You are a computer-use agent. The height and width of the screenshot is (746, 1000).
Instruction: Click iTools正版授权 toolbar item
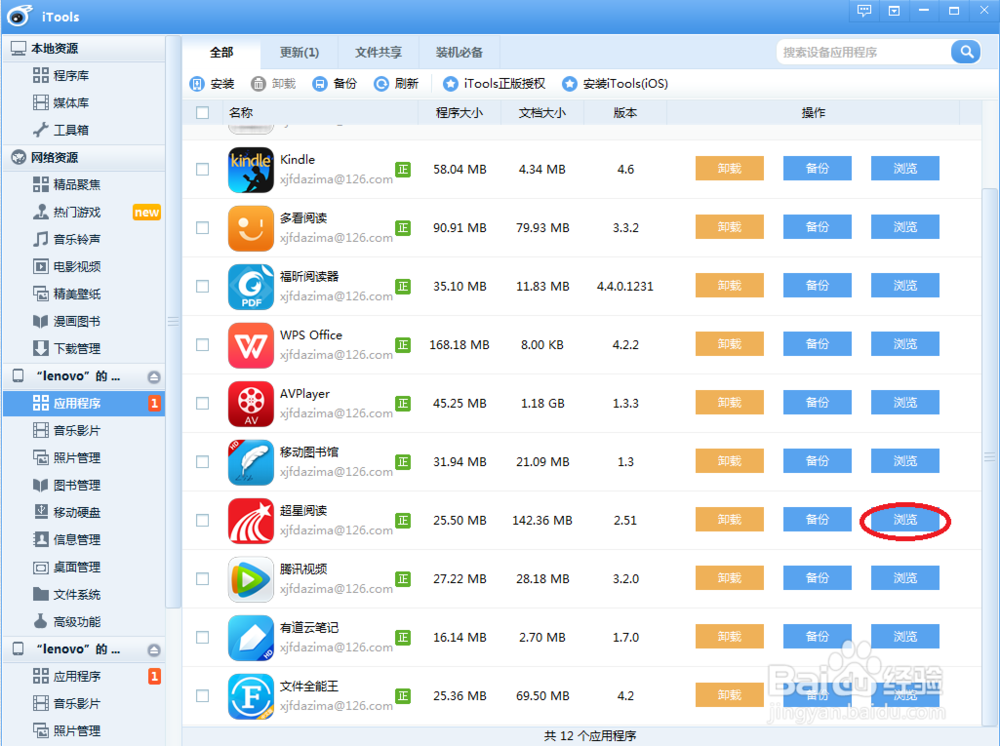494,84
